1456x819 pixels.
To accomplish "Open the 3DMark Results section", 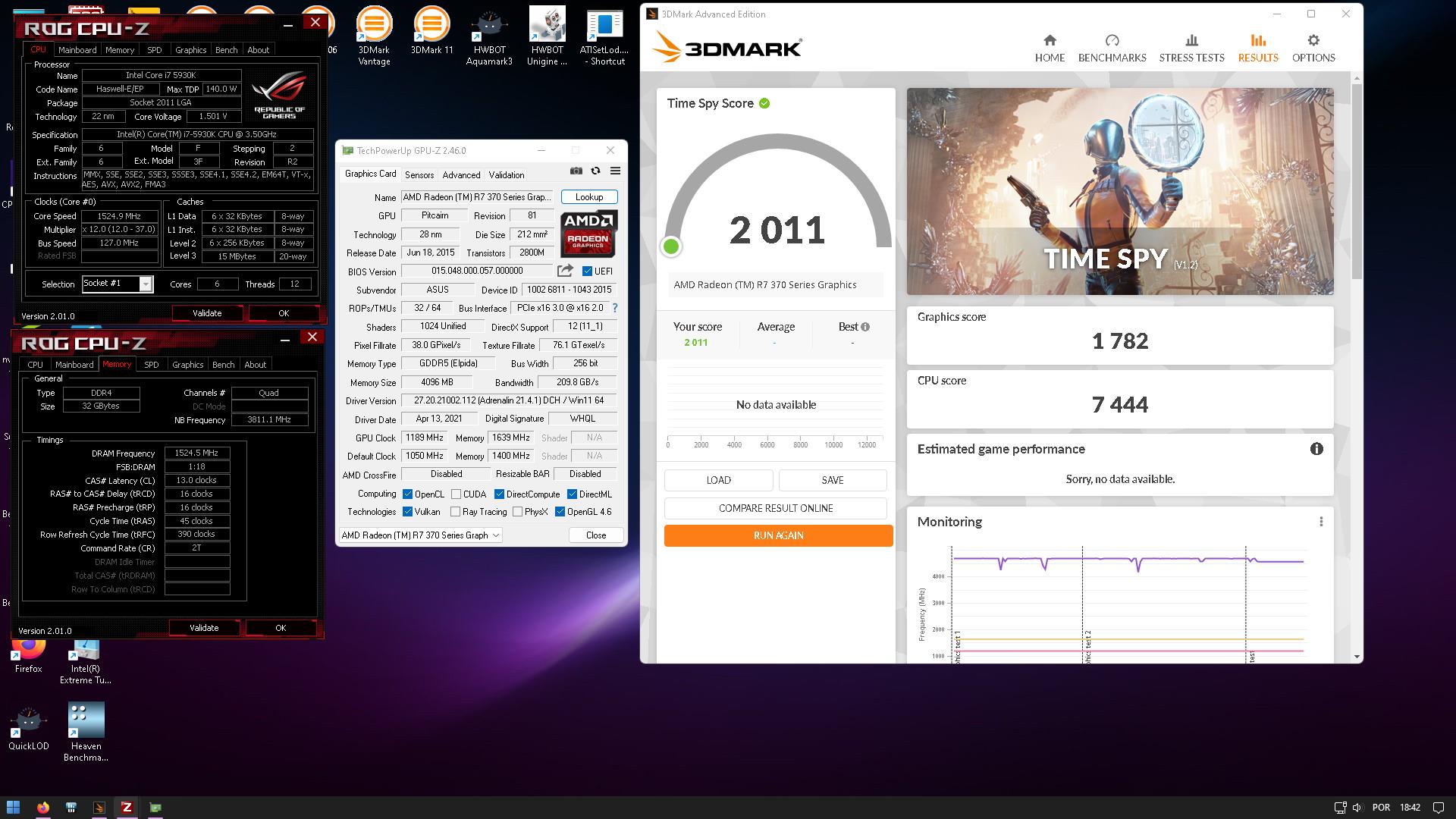I will (1258, 48).
